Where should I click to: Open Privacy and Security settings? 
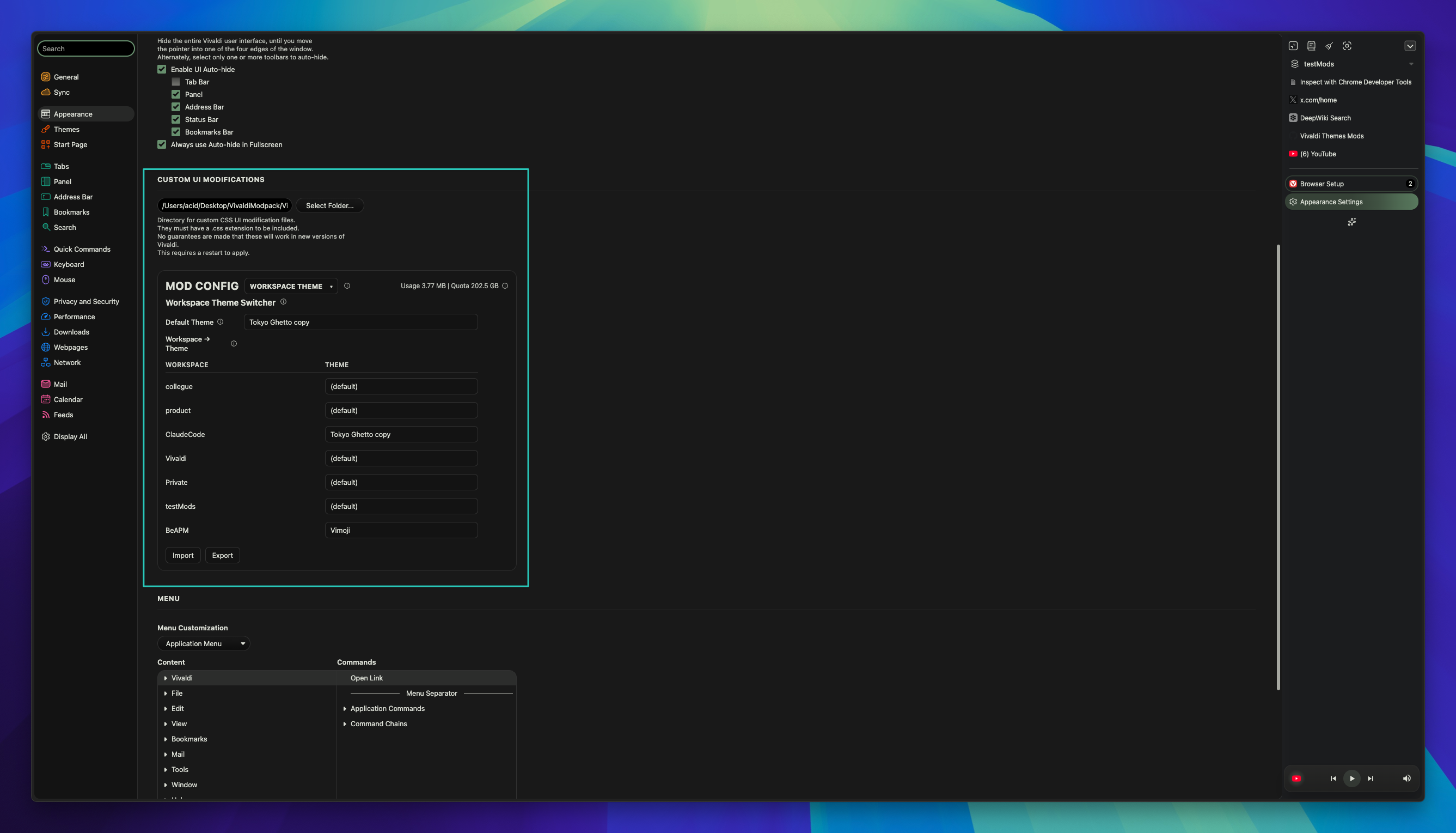[85, 301]
